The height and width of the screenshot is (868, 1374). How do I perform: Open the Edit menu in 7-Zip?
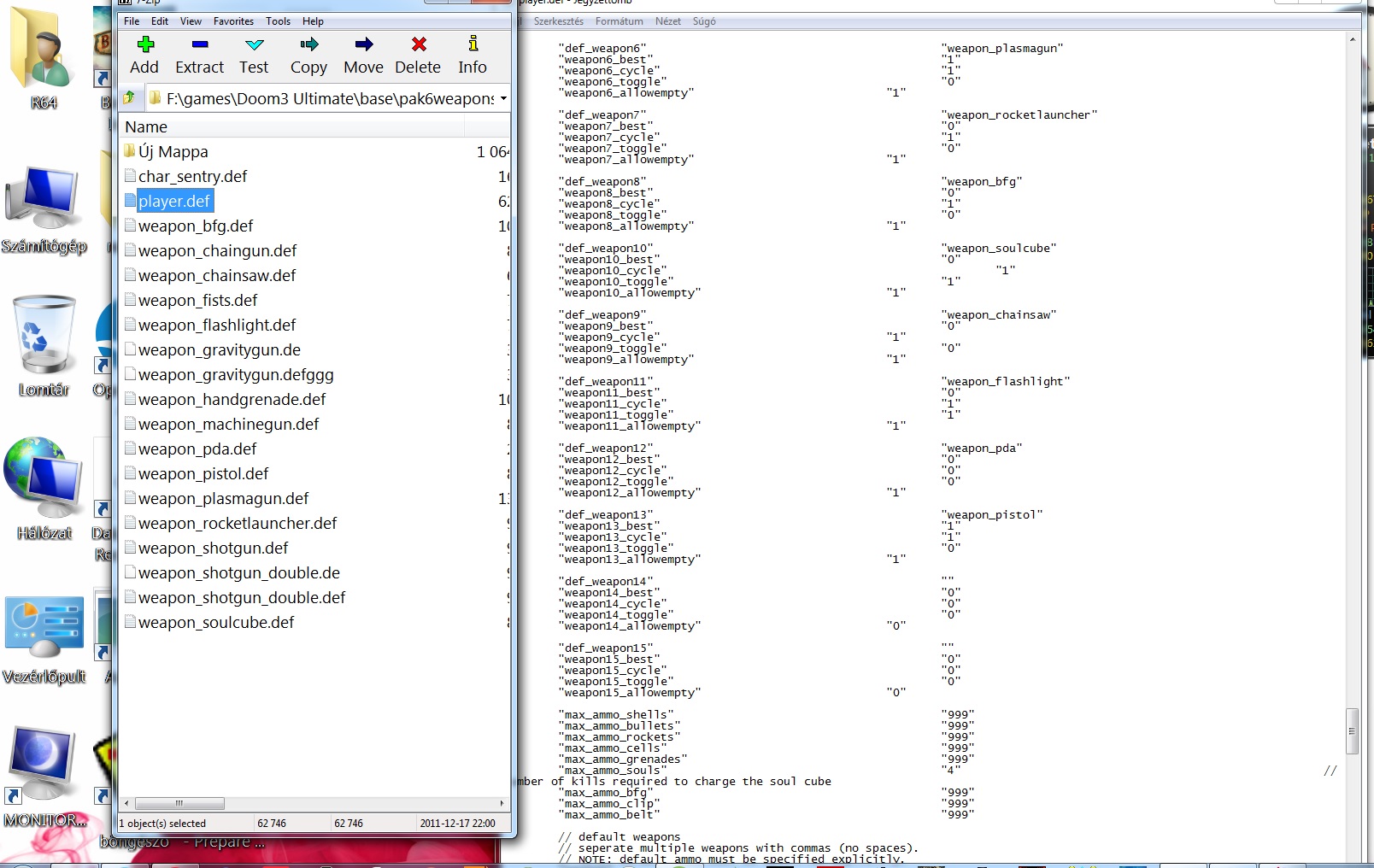point(160,21)
